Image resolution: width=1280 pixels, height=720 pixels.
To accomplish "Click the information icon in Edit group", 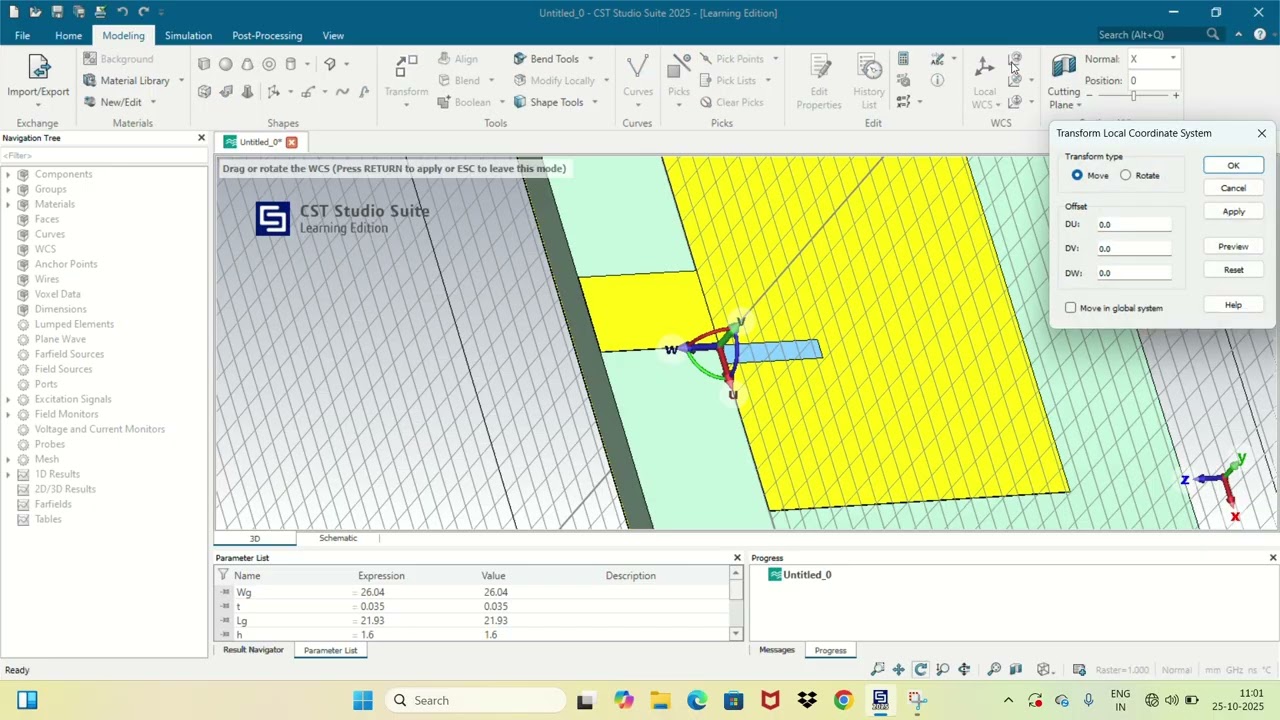I will coord(938,80).
